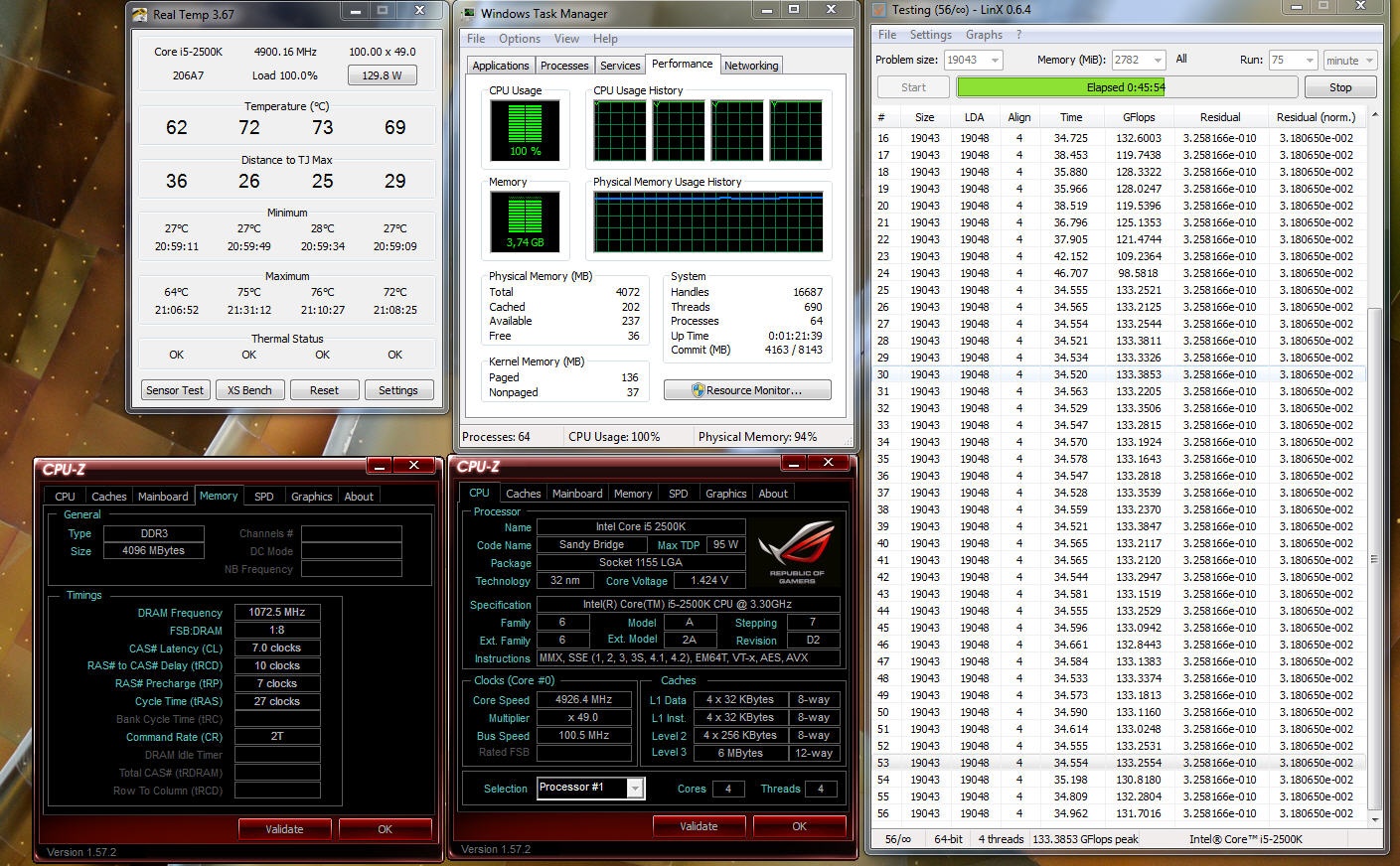Click the Resource Monitor shield icon
This screenshot has height=866, width=1400.
tap(698, 390)
